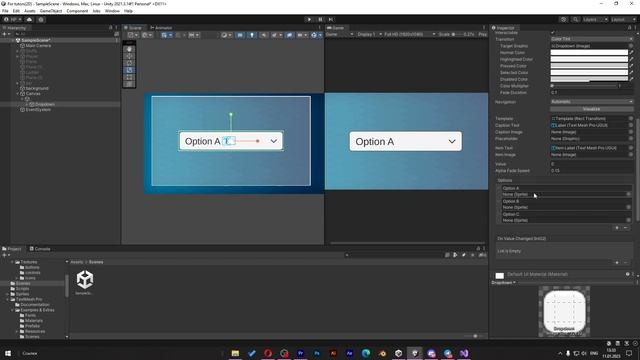
Task: Select the Rotate tool in Scene toolbar
Action: coord(129,63)
